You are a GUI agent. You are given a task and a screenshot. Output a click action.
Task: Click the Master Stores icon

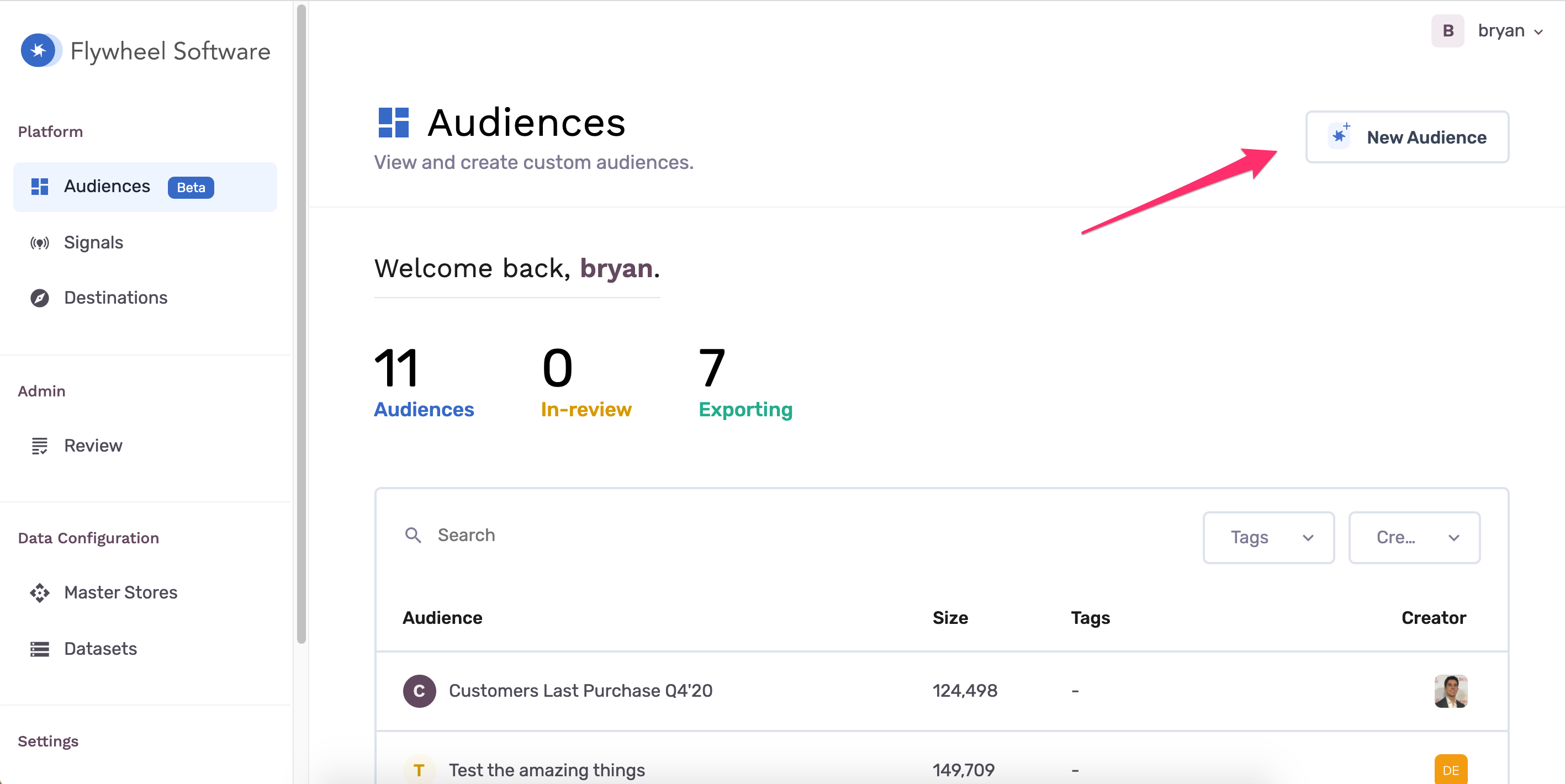point(40,593)
